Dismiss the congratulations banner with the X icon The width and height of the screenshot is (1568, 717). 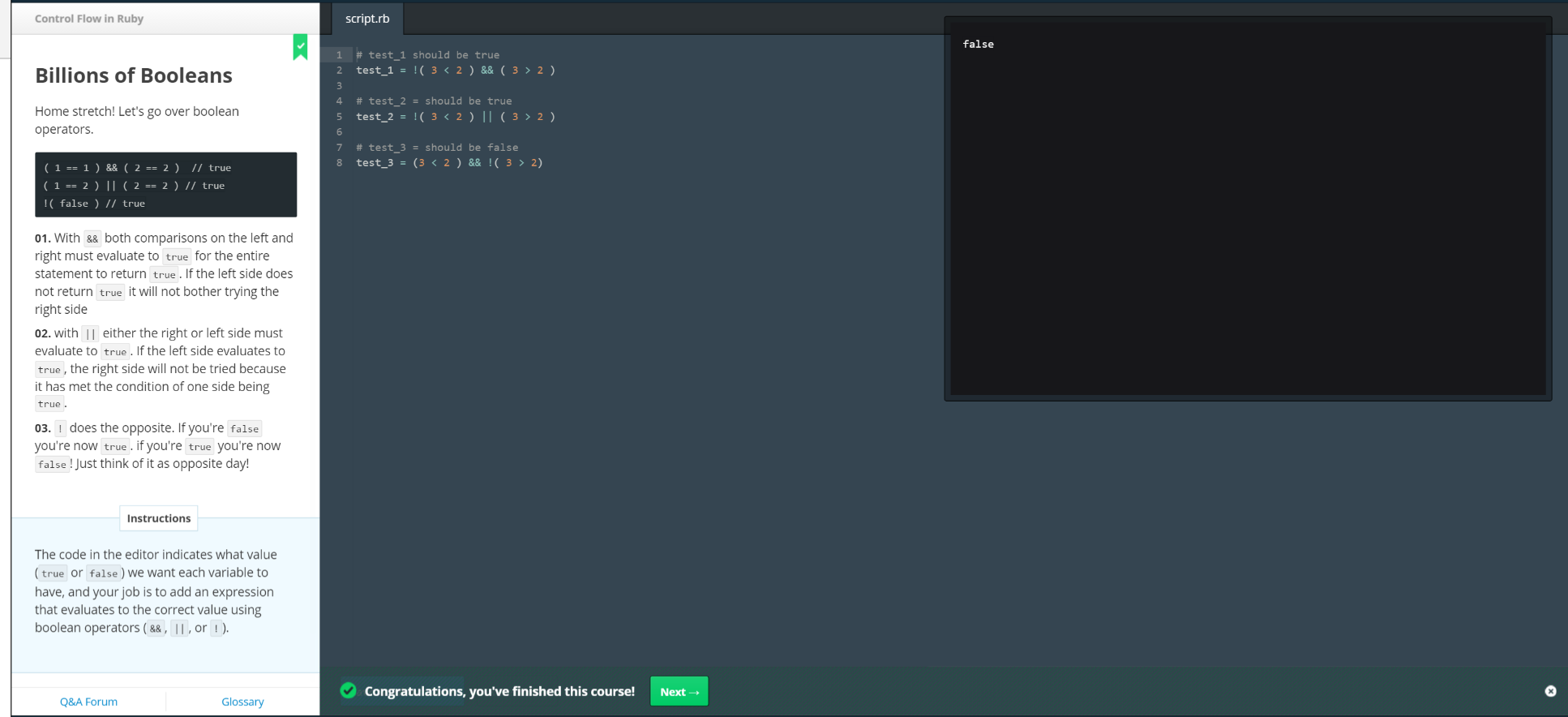[1550, 691]
